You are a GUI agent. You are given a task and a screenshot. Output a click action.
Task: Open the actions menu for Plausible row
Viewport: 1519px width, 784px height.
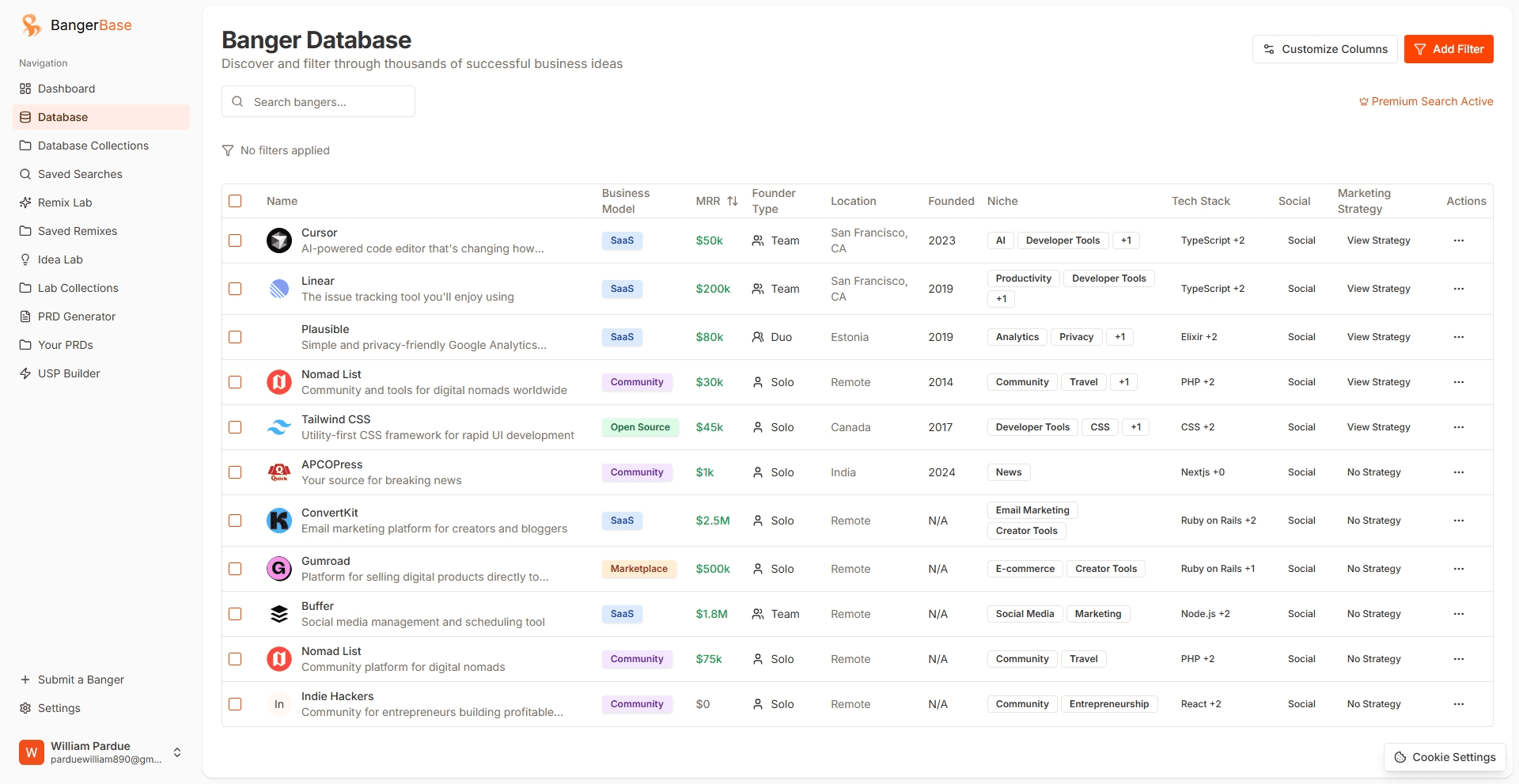pos(1459,337)
